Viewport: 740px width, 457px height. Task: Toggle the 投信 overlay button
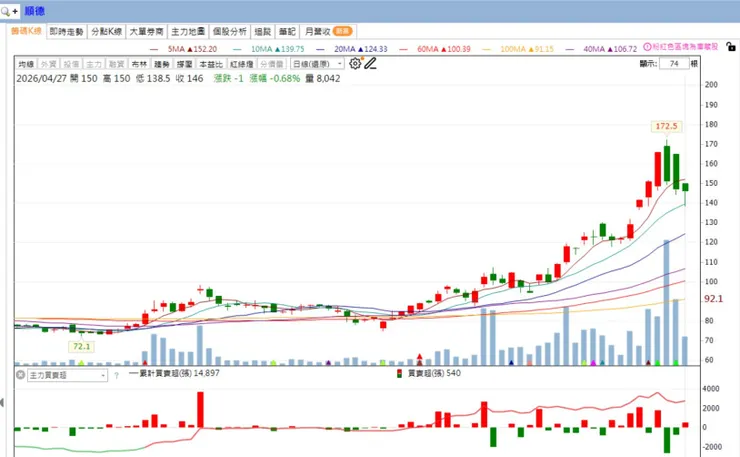(x=71, y=64)
